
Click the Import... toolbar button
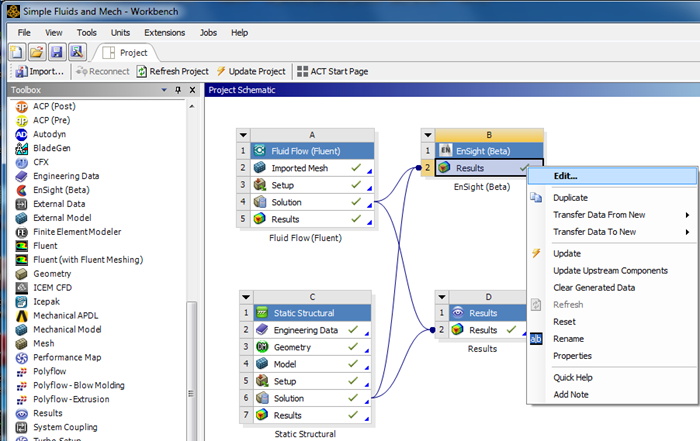pos(40,71)
